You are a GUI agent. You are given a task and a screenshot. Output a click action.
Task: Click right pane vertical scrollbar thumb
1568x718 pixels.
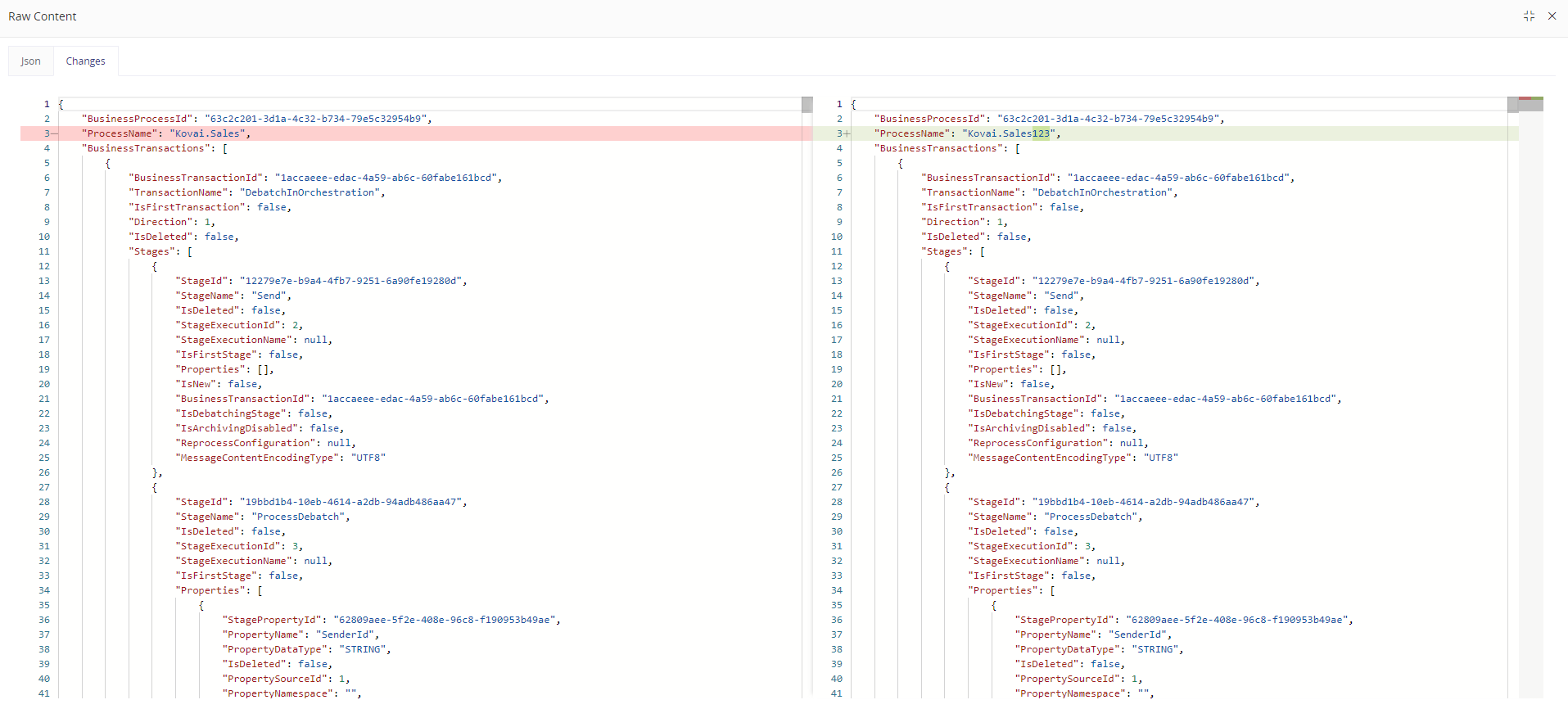click(x=1512, y=105)
